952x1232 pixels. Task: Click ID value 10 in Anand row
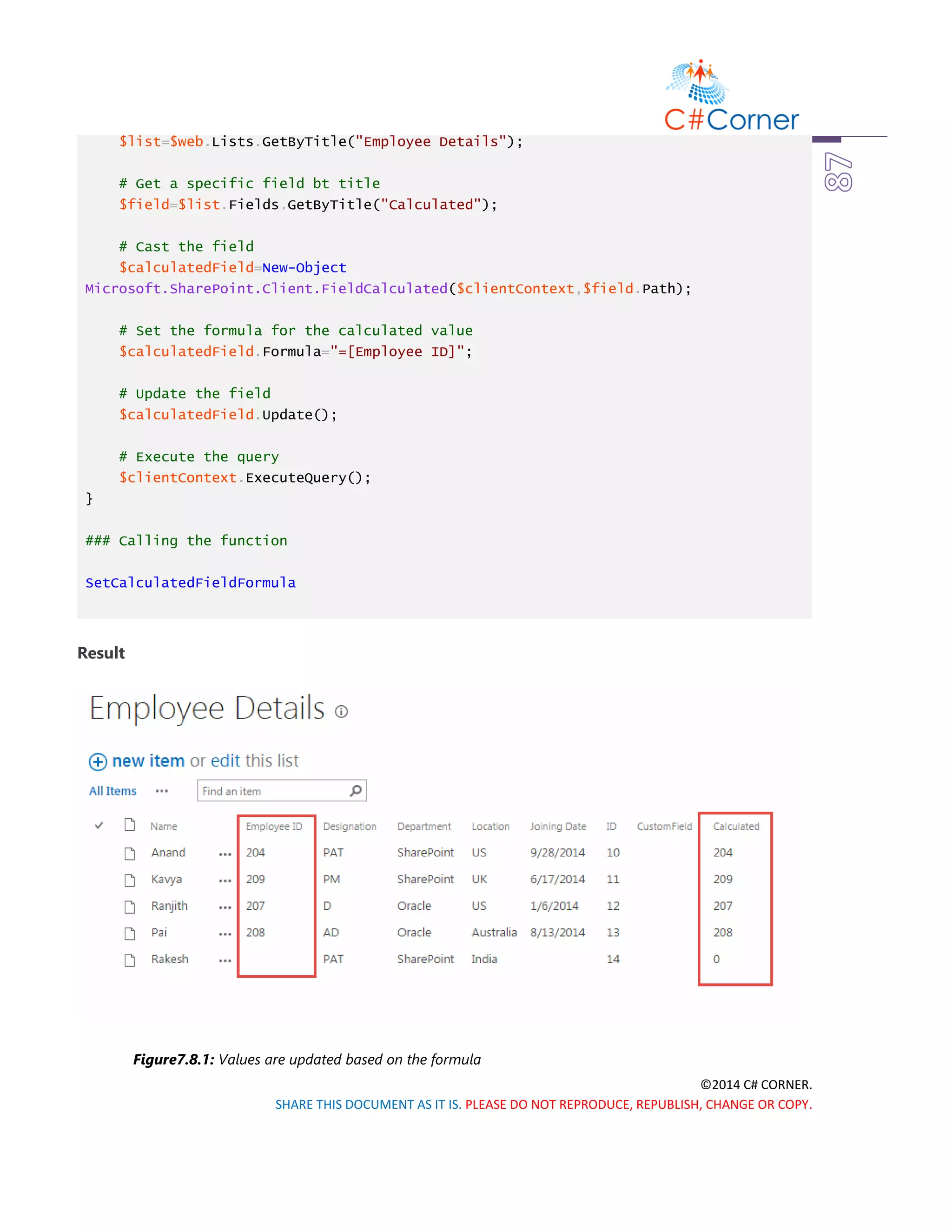pyautogui.click(x=613, y=852)
